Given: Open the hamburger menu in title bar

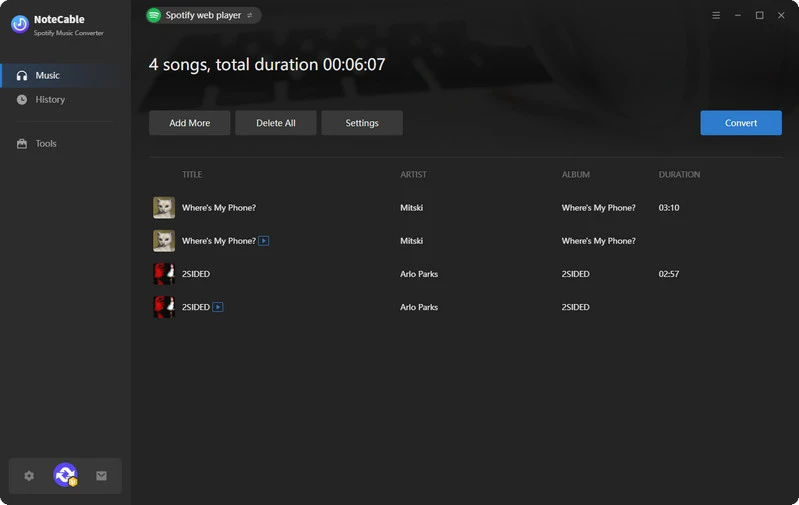Looking at the screenshot, I should coord(716,16).
